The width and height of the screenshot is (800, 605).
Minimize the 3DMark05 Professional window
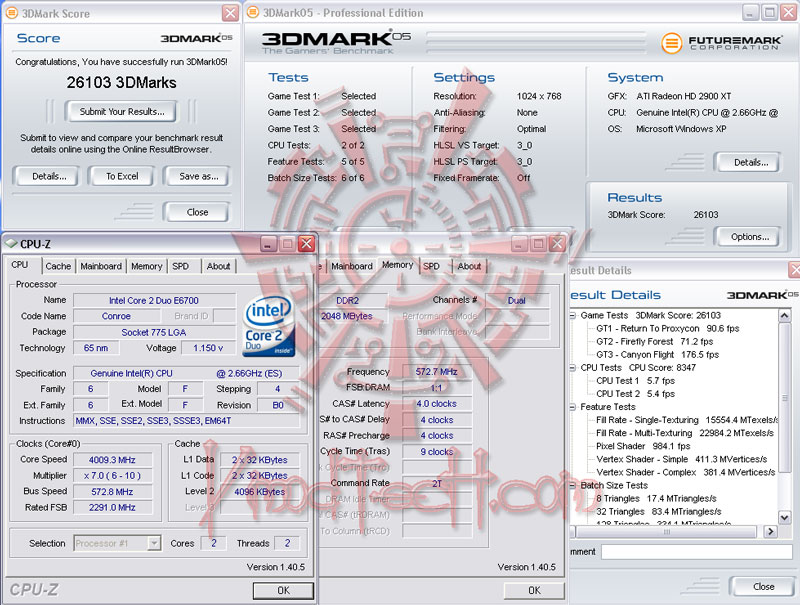751,13
